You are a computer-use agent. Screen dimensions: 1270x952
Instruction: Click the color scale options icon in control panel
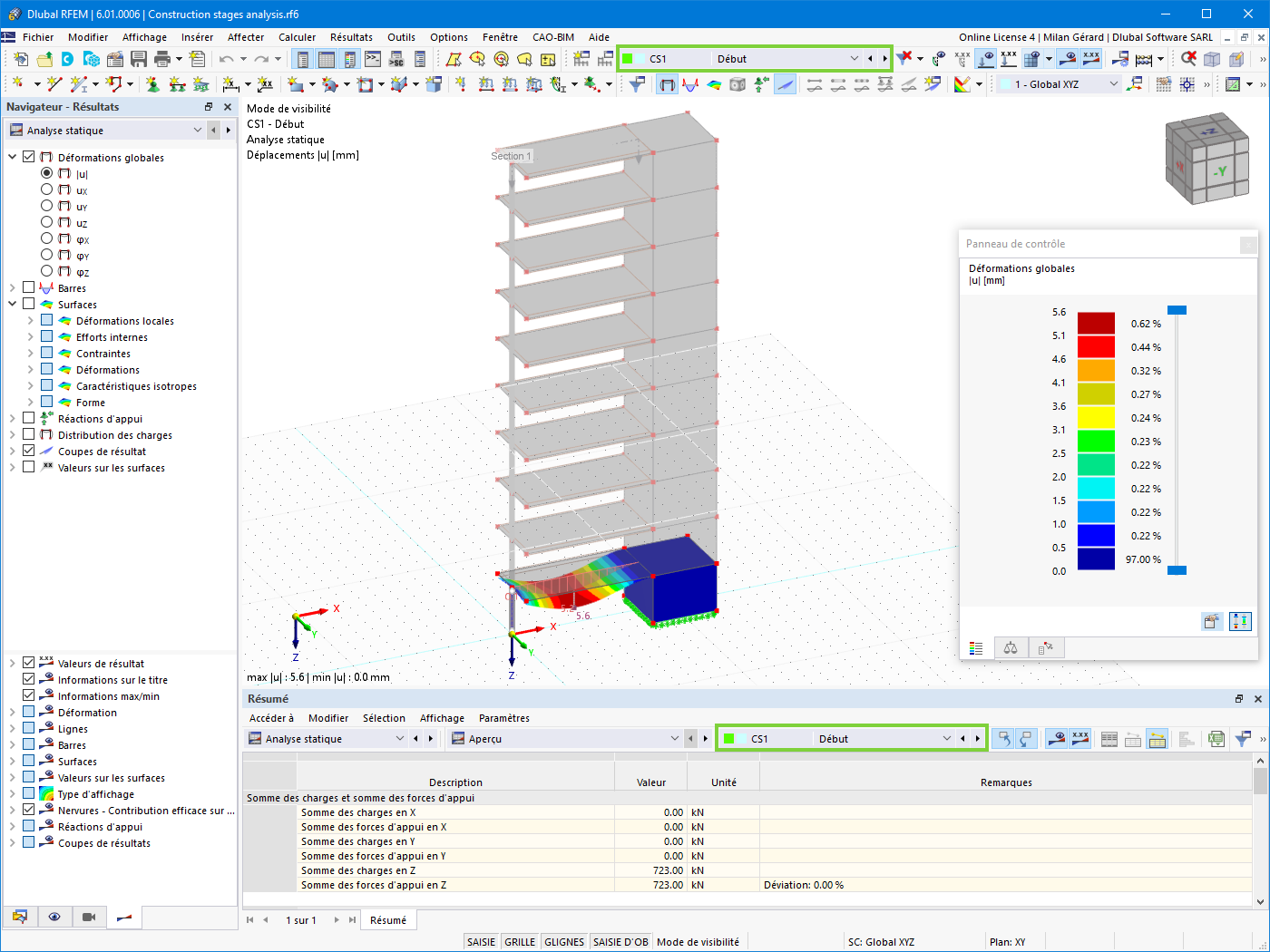(1240, 621)
